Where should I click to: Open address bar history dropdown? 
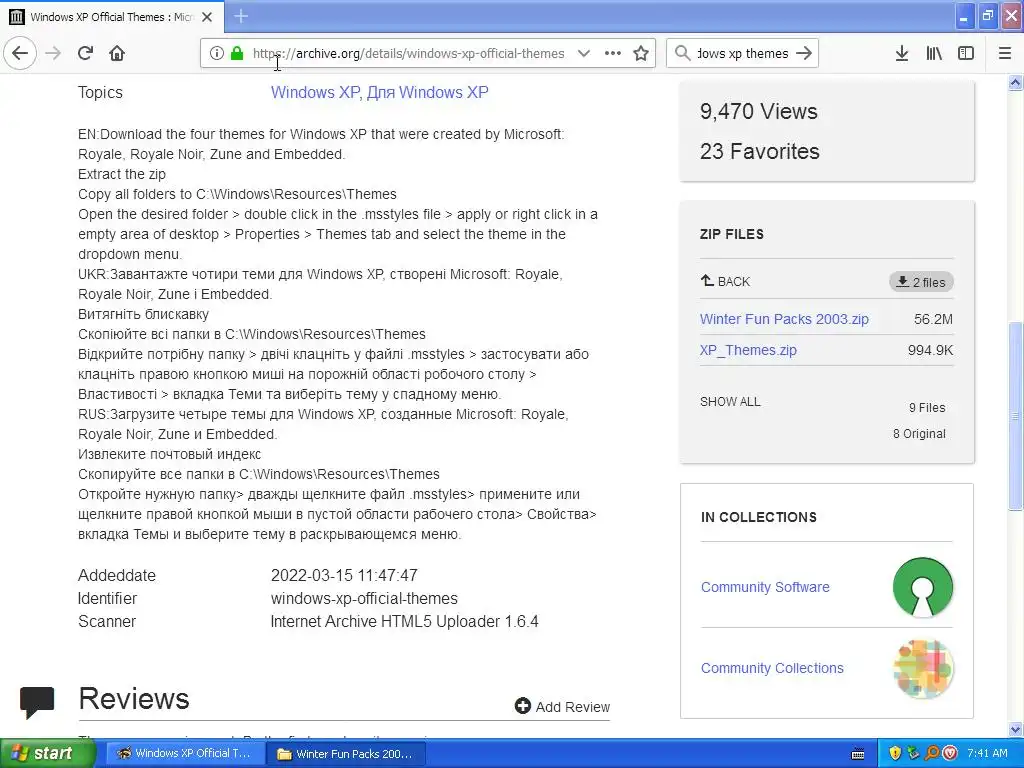(x=584, y=54)
